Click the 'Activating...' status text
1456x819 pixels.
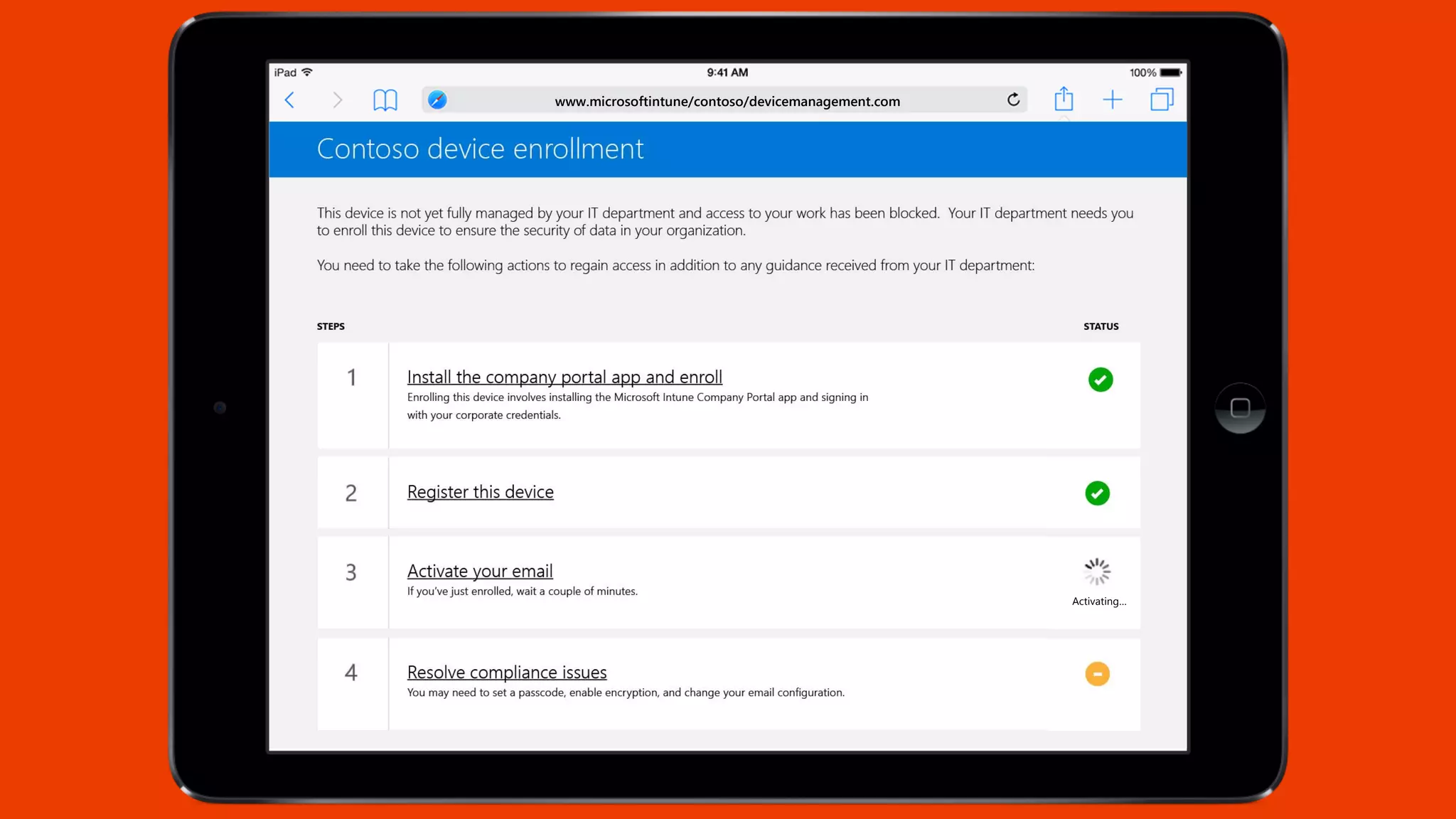click(1099, 601)
